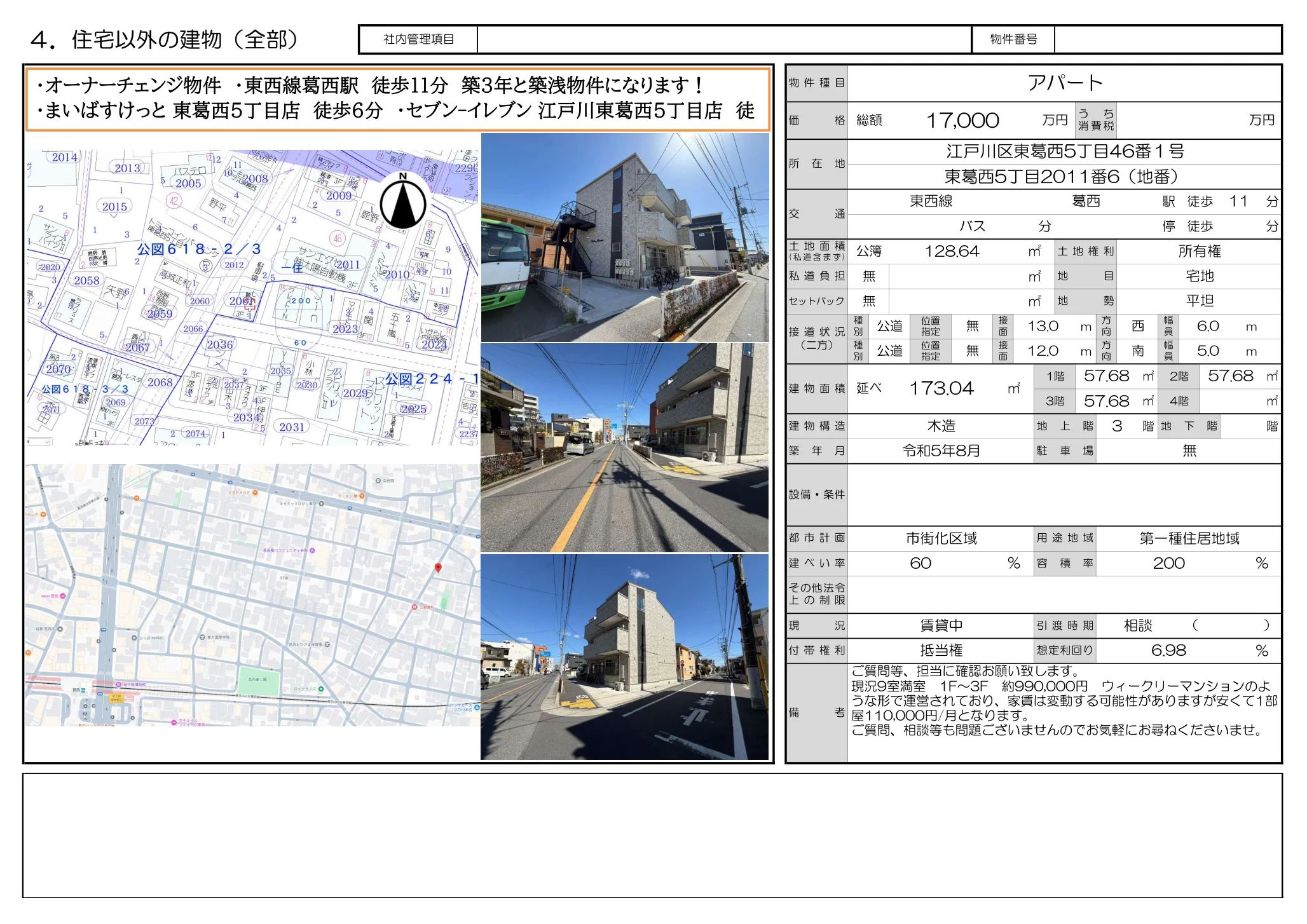
Task: Click the blank 社内管理項目 field
Action: [x=725, y=39]
